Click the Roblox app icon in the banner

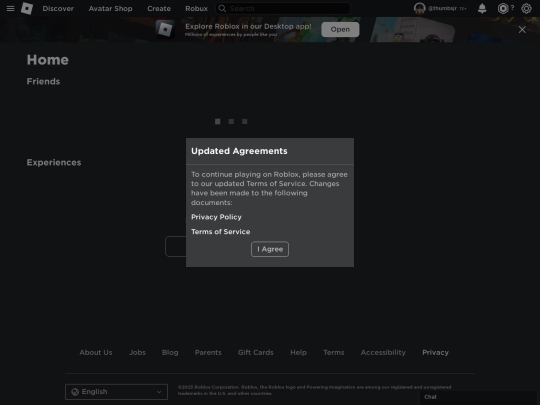165,29
